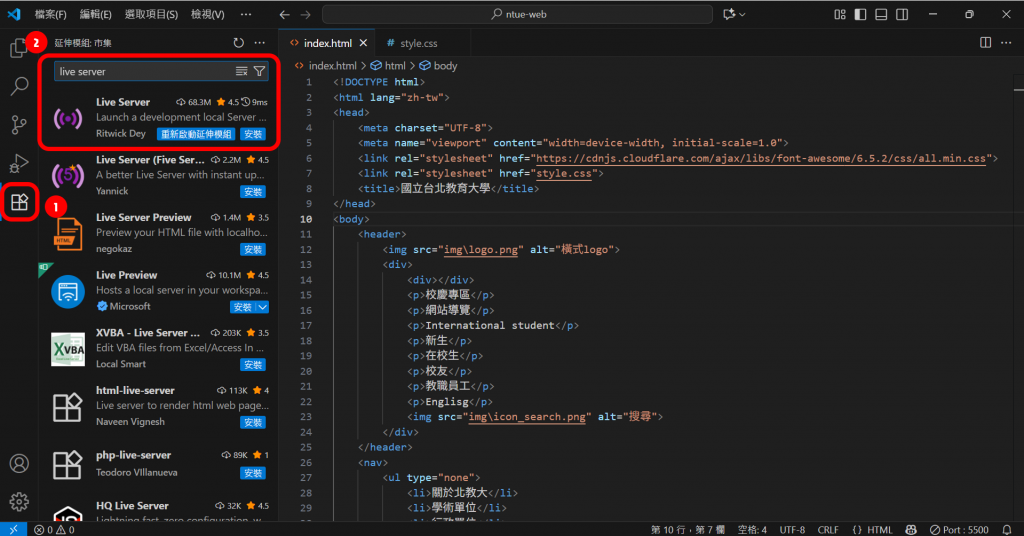Clear extensions search results icon
This screenshot has width=1024, height=536.
[x=242, y=71]
